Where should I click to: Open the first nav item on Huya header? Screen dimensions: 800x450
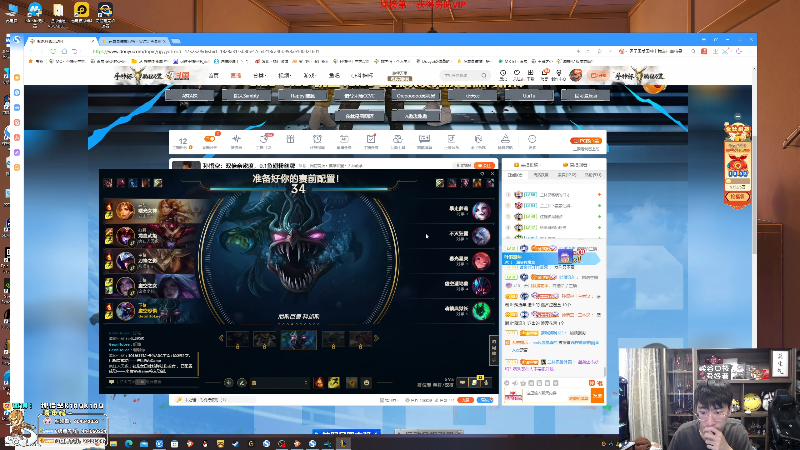tap(214, 76)
